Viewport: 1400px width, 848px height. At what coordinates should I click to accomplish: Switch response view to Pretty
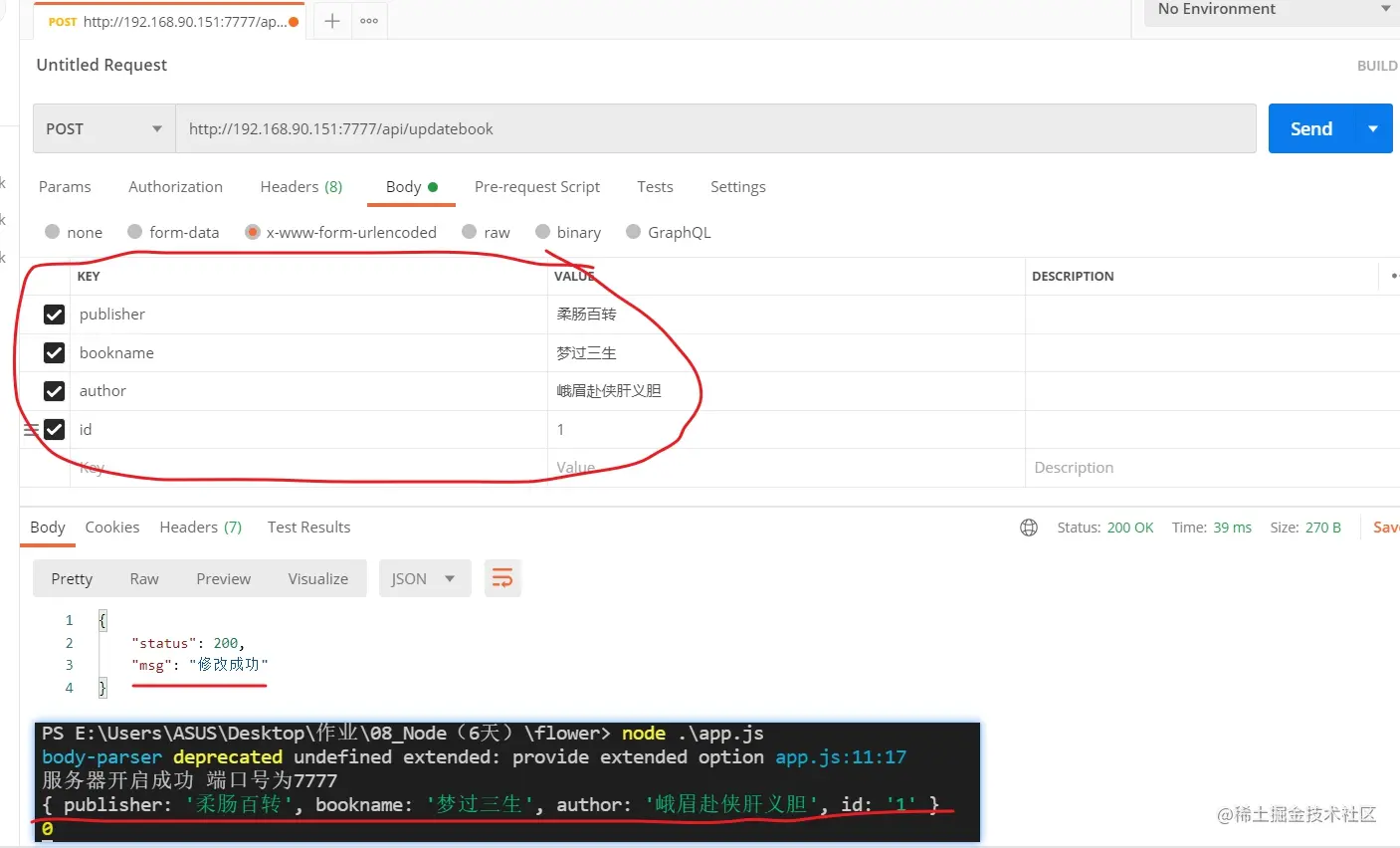click(x=72, y=578)
